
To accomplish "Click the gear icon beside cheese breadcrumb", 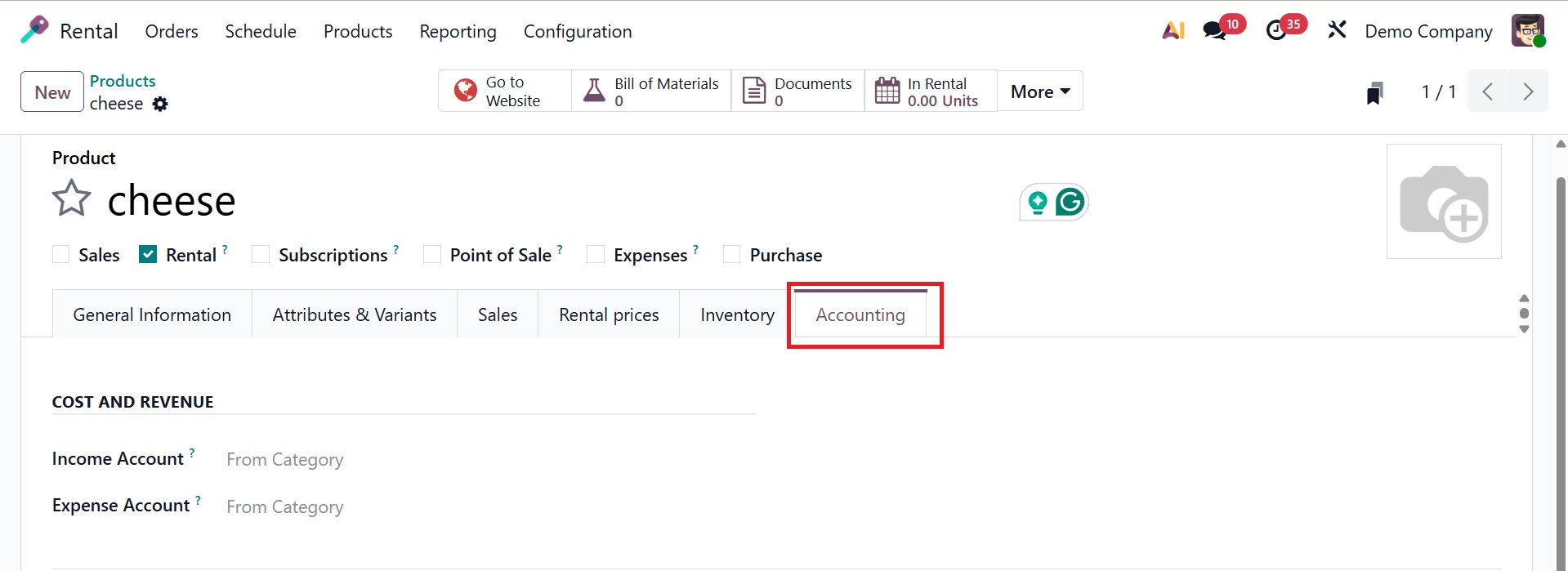I will (161, 104).
